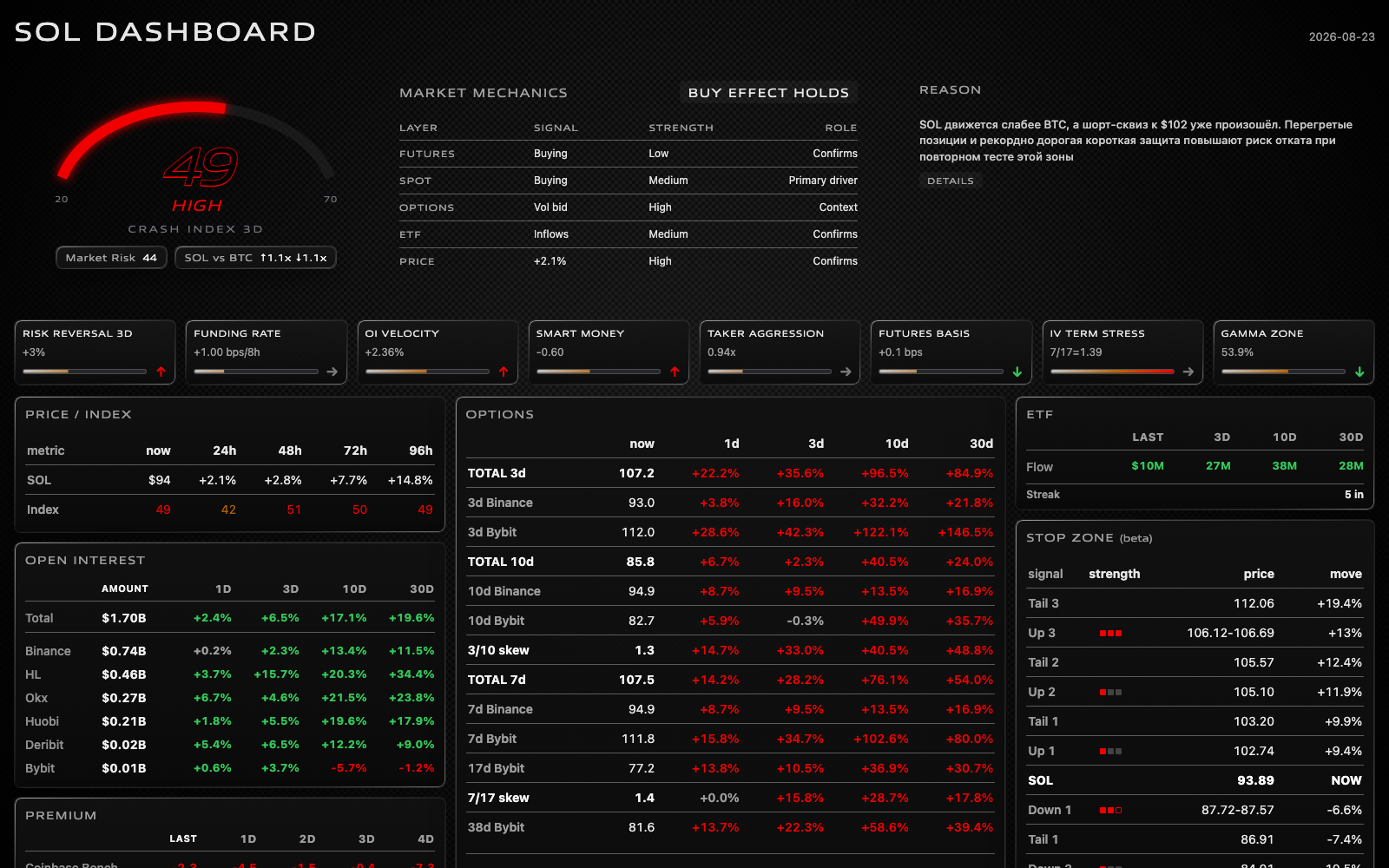
Task: Click the Binance open interest row label
Action: point(48,651)
